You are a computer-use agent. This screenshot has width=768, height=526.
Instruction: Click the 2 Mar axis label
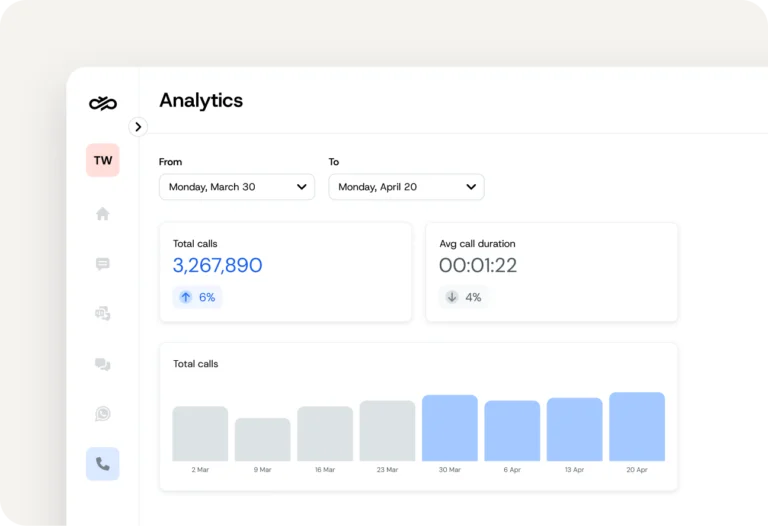pyautogui.click(x=200, y=470)
